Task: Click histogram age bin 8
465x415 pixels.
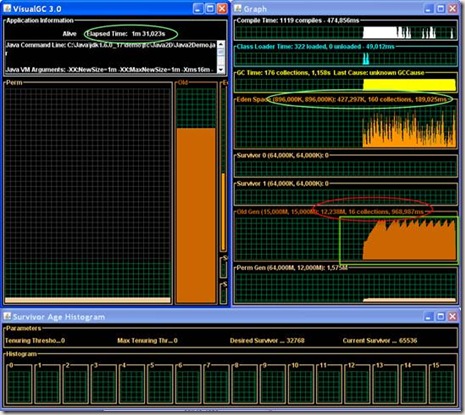Action: click(244, 384)
